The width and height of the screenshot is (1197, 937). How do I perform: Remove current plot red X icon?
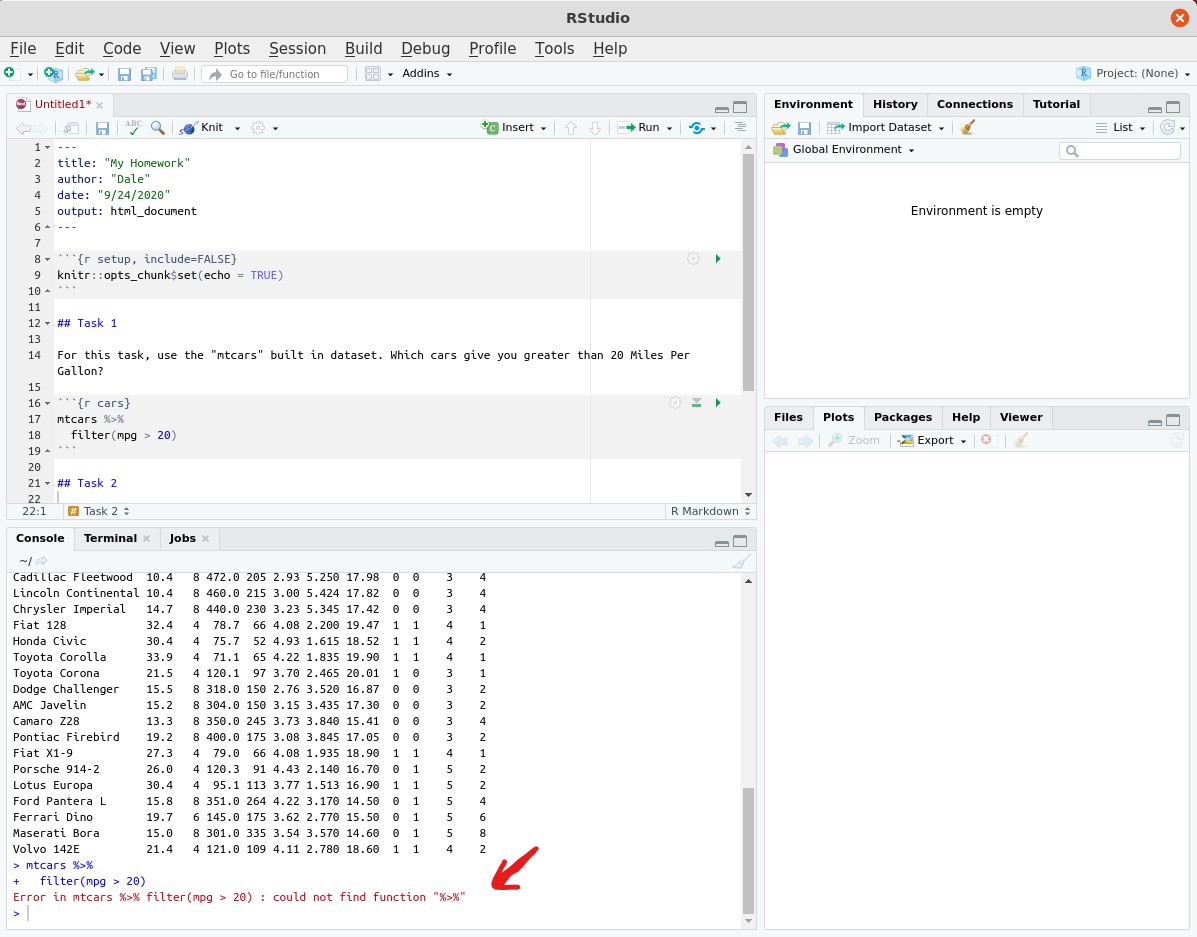pyautogui.click(x=986, y=440)
